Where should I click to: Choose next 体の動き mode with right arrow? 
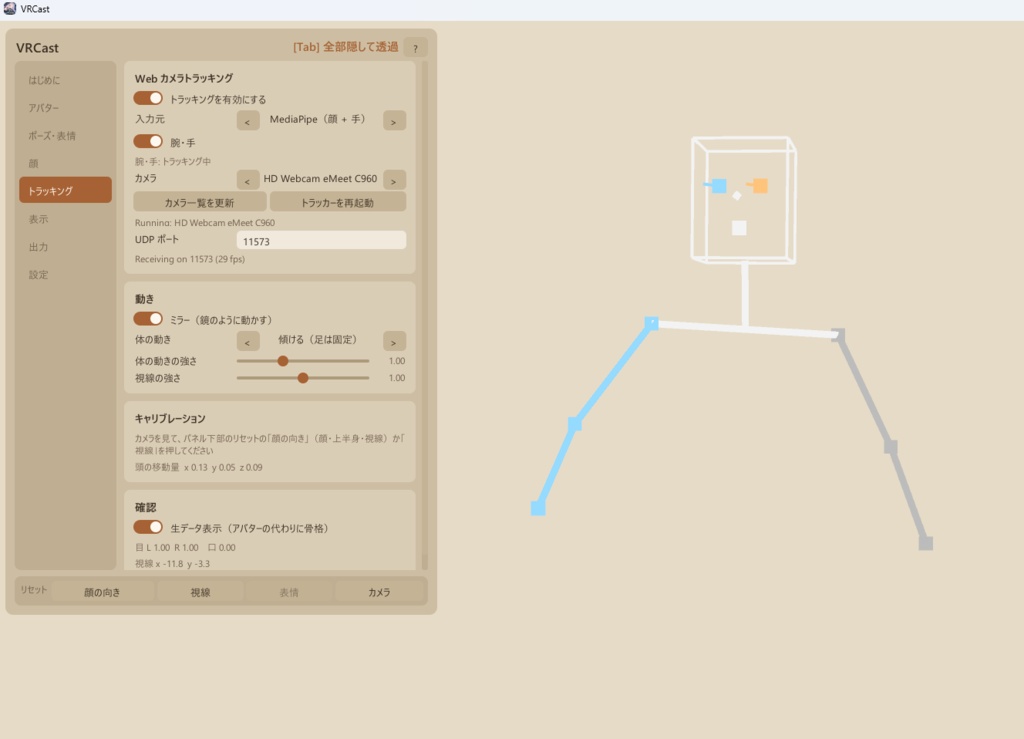point(394,341)
